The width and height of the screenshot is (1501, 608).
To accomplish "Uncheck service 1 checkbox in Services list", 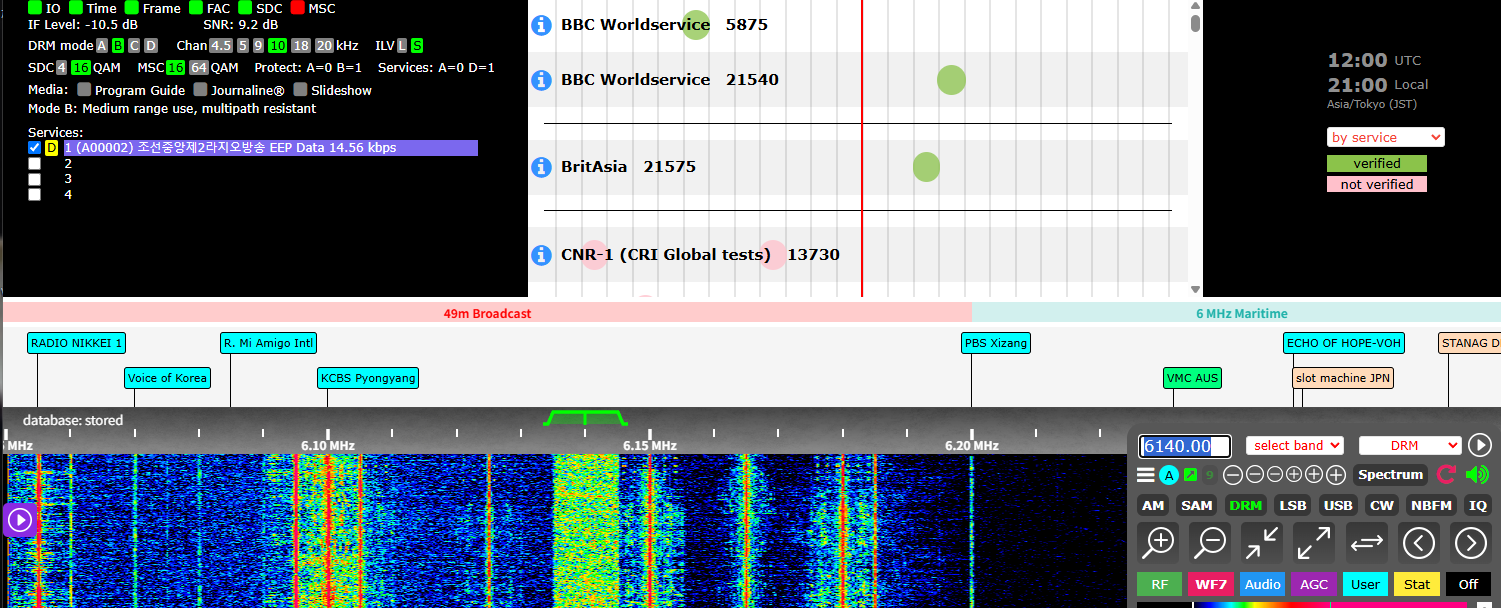I will [x=35, y=148].
